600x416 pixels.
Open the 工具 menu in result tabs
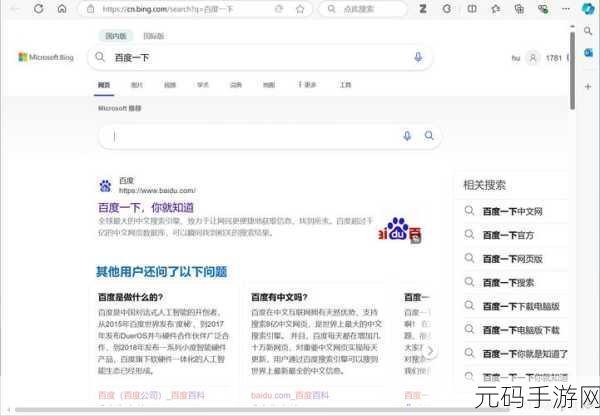pyautogui.click(x=346, y=85)
